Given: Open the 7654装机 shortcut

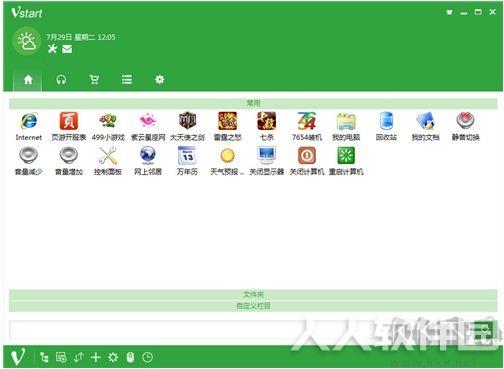Looking at the screenshot, I should pos(307,121).
